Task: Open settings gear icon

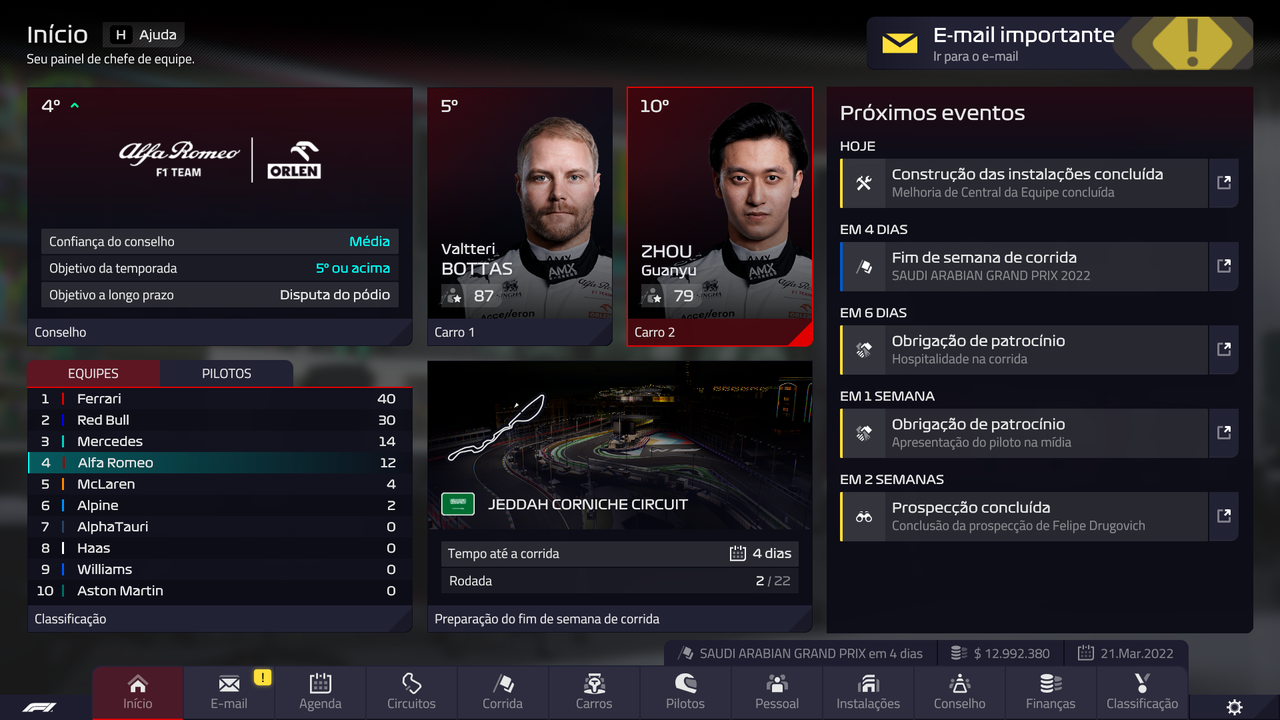Action: pos(1235,707)
